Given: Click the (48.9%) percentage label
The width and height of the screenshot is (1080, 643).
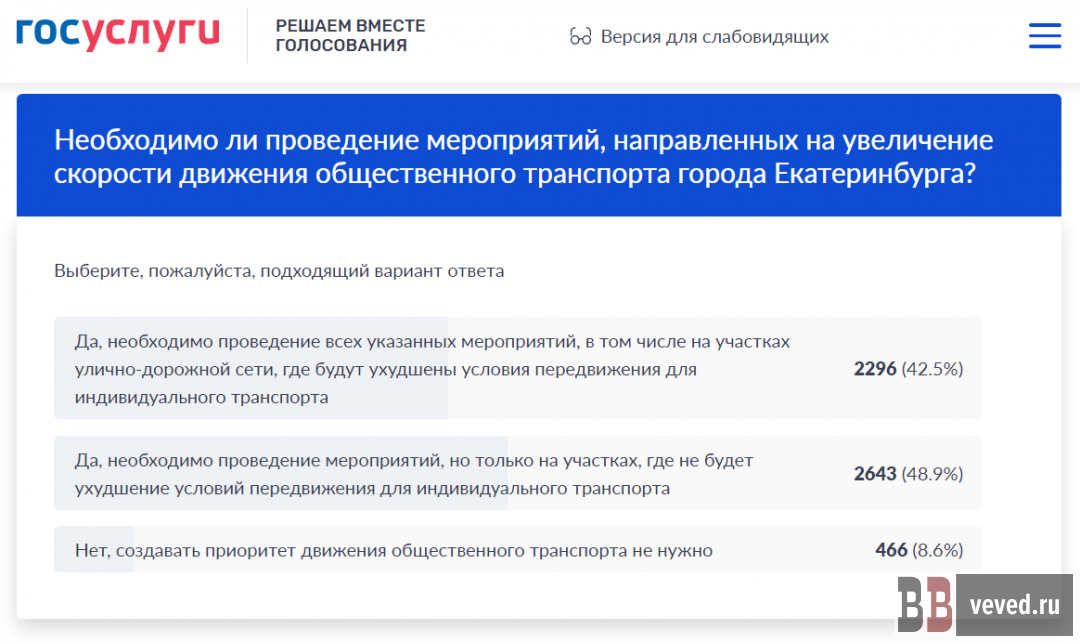Looking at the screenshot, I should click(932, 474).
